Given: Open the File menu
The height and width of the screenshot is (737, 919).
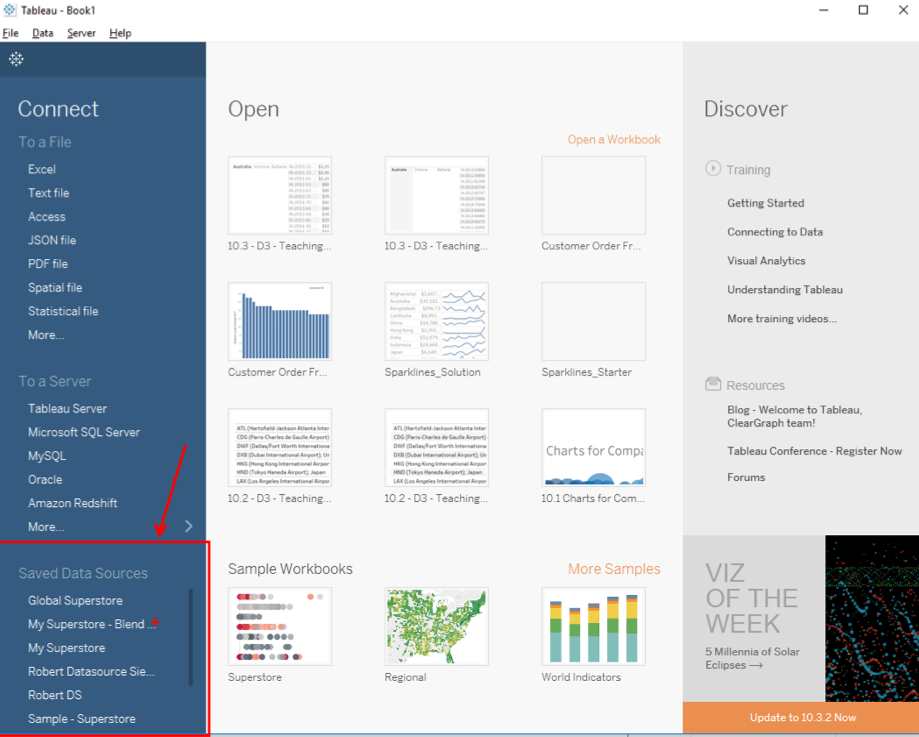Looking at the screenshot, I should (10, 32).
